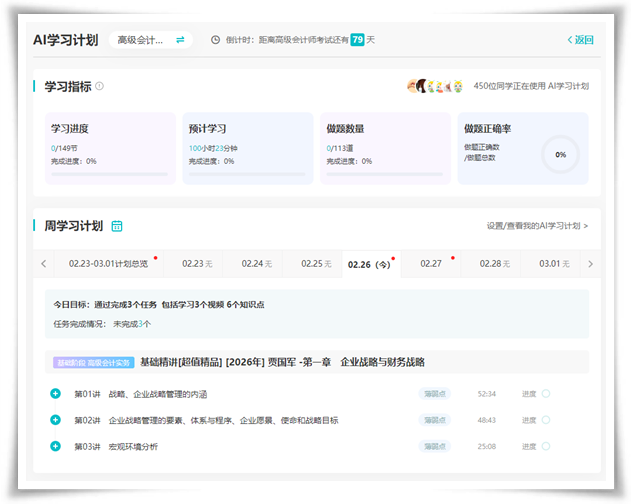This screenshot has width=631, height=504.
Task: Toggle progress circle for 第01讲
Action: pyautogui.click(x=546, y=393)
